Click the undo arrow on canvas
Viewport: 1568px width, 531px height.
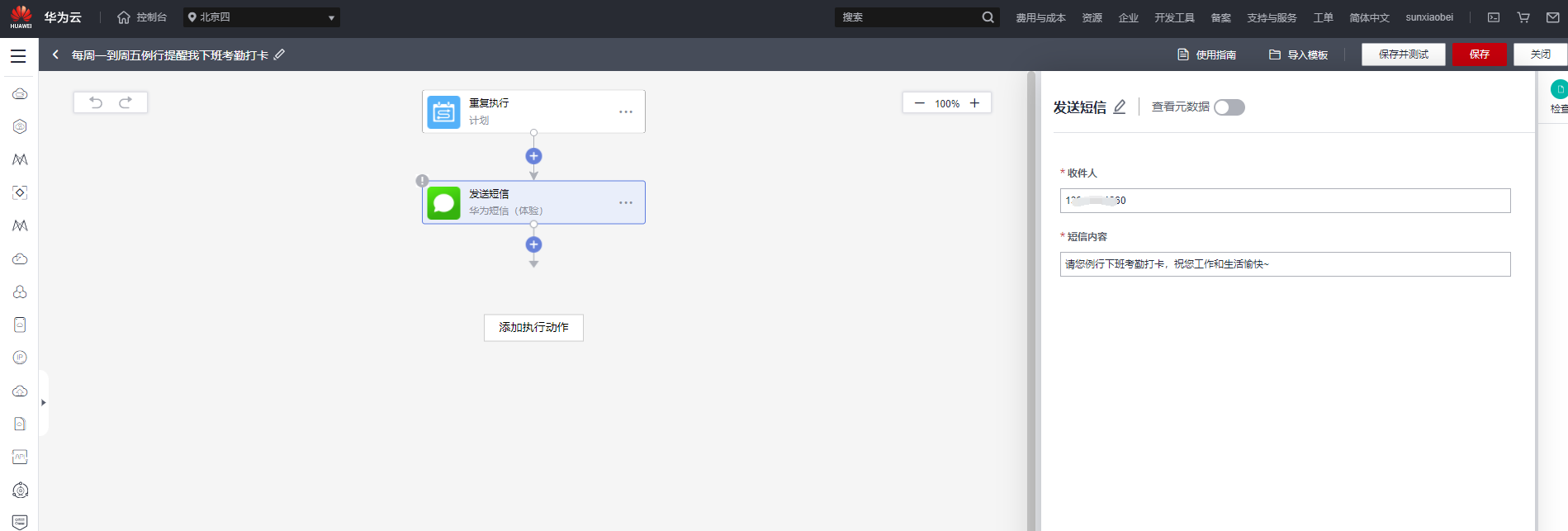pyautogui.click(x=96, y=102)
